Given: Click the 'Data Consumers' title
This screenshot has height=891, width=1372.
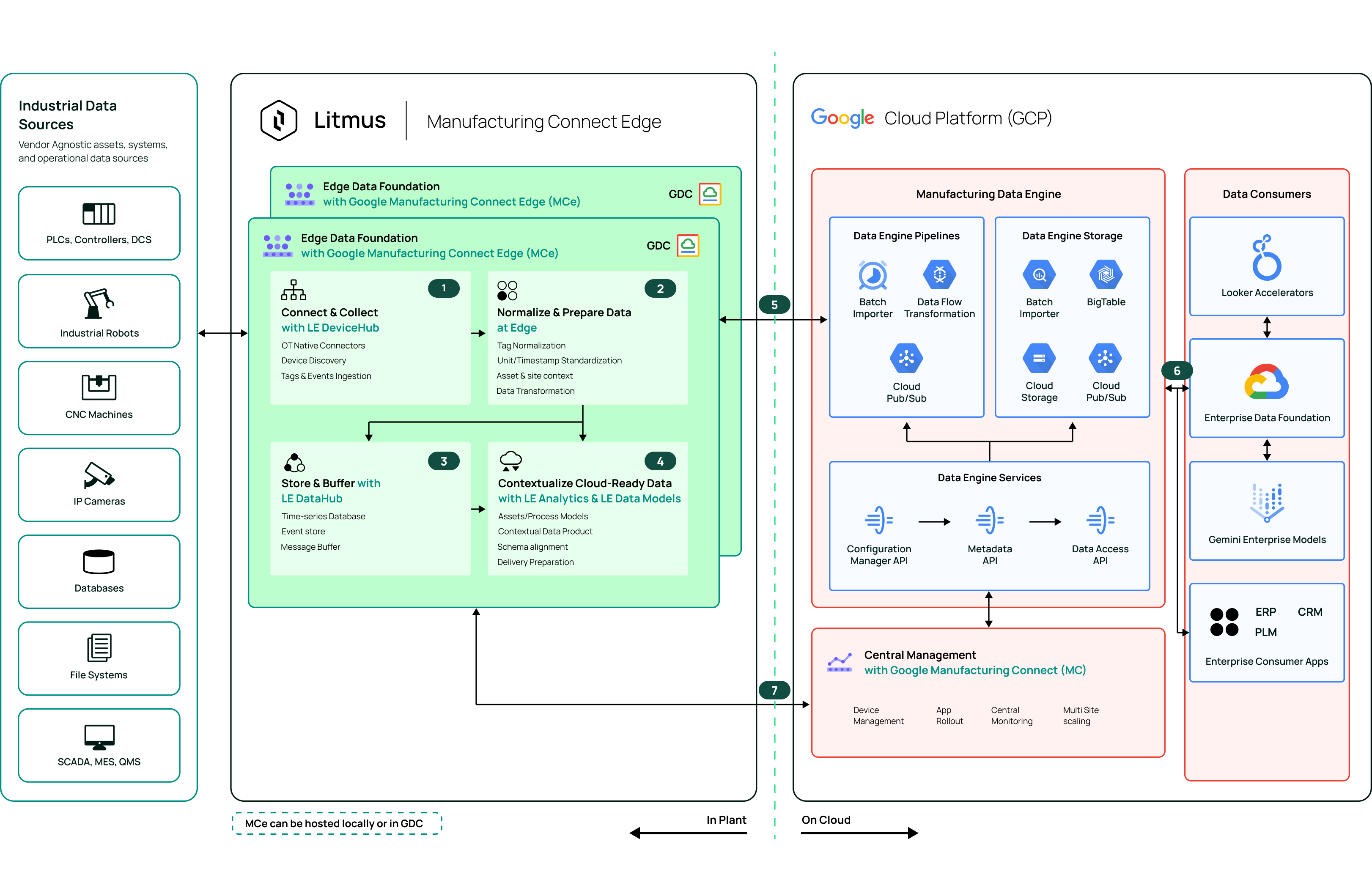Looking at the screenshot, I should [x=1267, y=194].
